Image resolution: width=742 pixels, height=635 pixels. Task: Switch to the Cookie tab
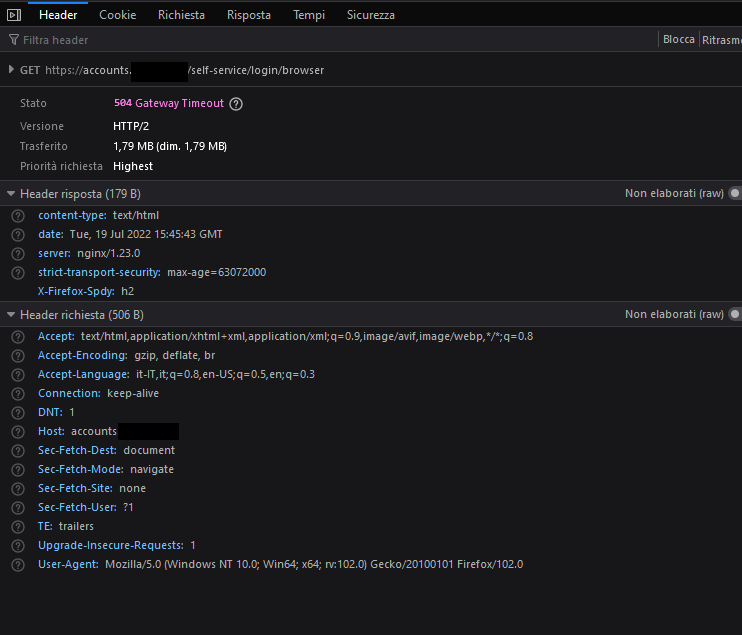pyautogui.click(x=118, y=15)
